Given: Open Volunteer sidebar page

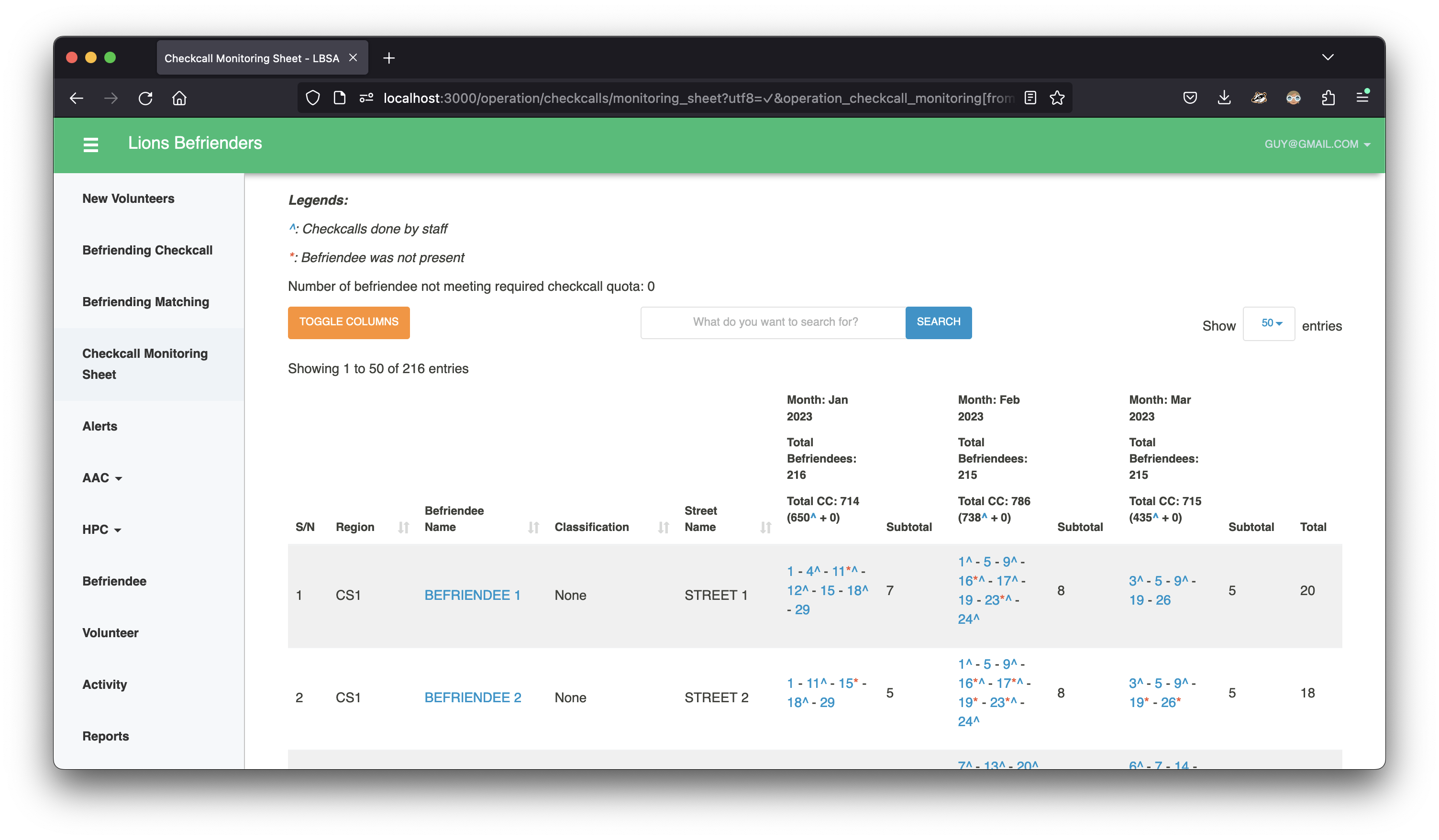Looking at the screenshot, I should click(x=110, y=633).
